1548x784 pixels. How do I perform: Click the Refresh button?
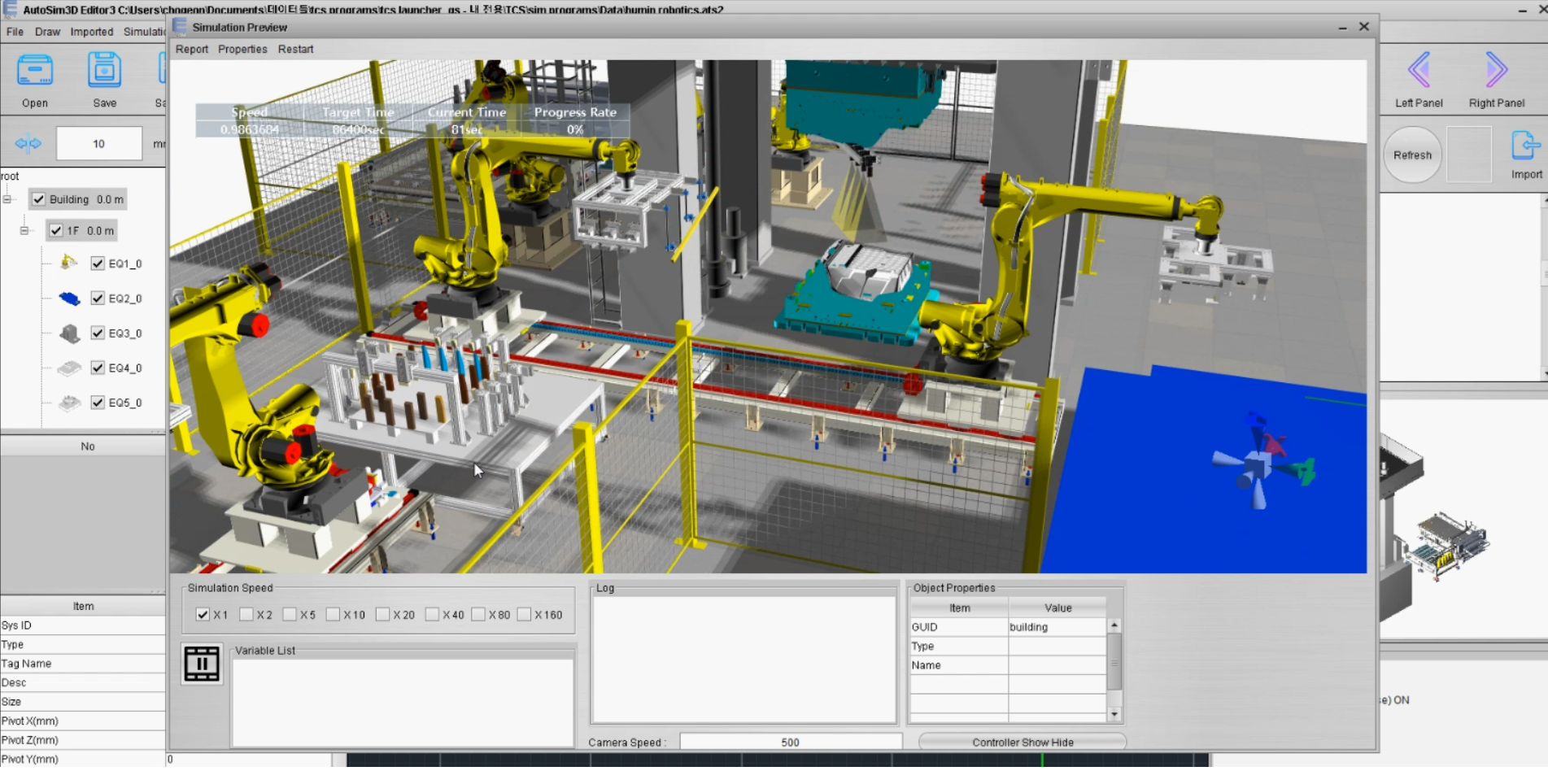[x=1412, y=155]
